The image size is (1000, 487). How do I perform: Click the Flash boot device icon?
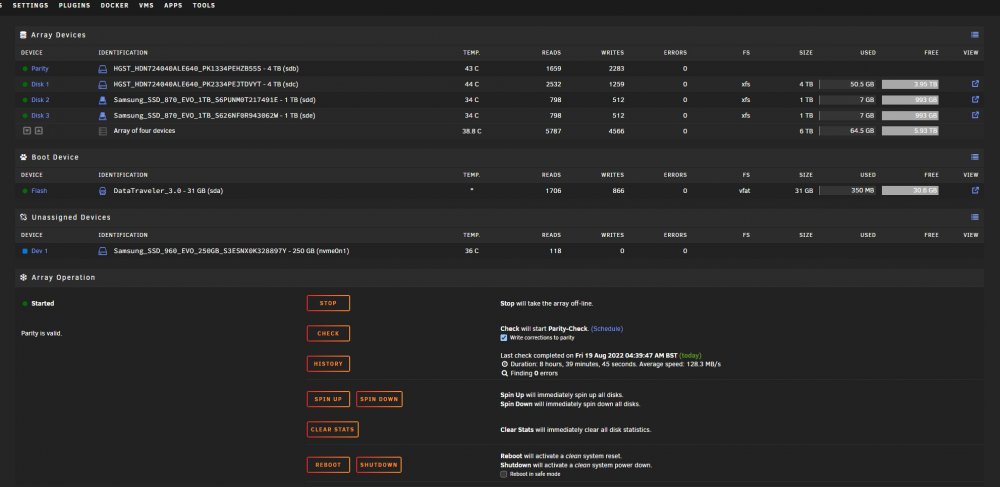click(103, 191)
